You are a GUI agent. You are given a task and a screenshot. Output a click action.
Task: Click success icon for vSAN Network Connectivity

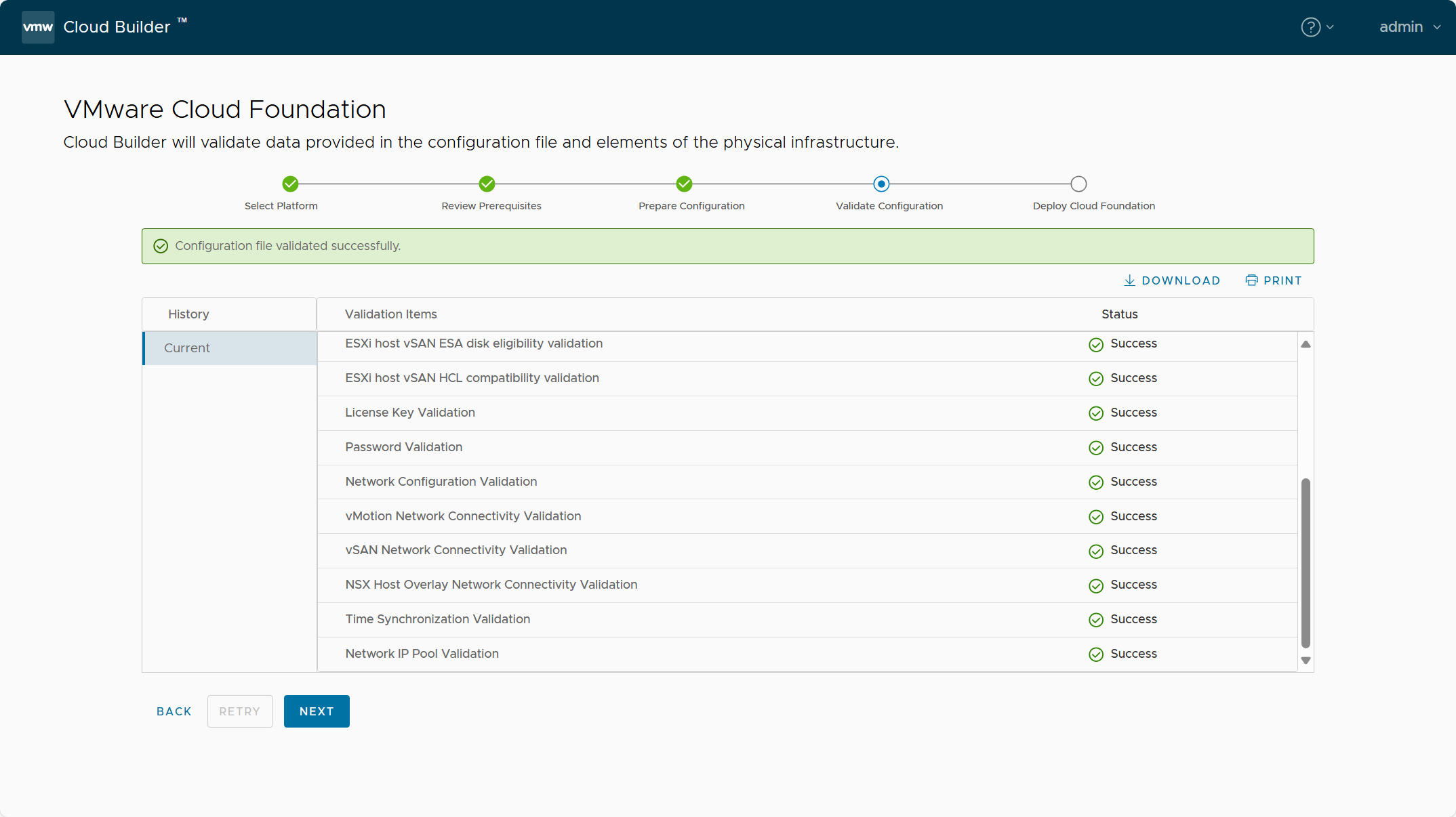(1096, 551)
